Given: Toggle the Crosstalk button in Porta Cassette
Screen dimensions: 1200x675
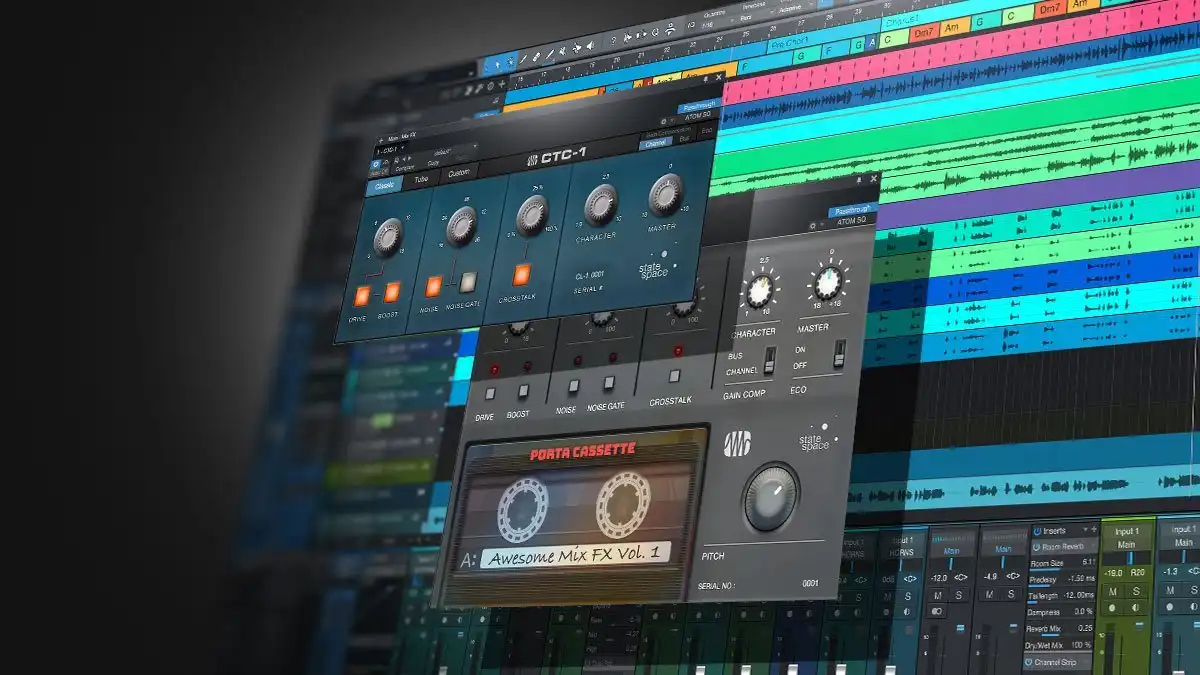Looking at the screenshot, I should [x=675, y=377].
